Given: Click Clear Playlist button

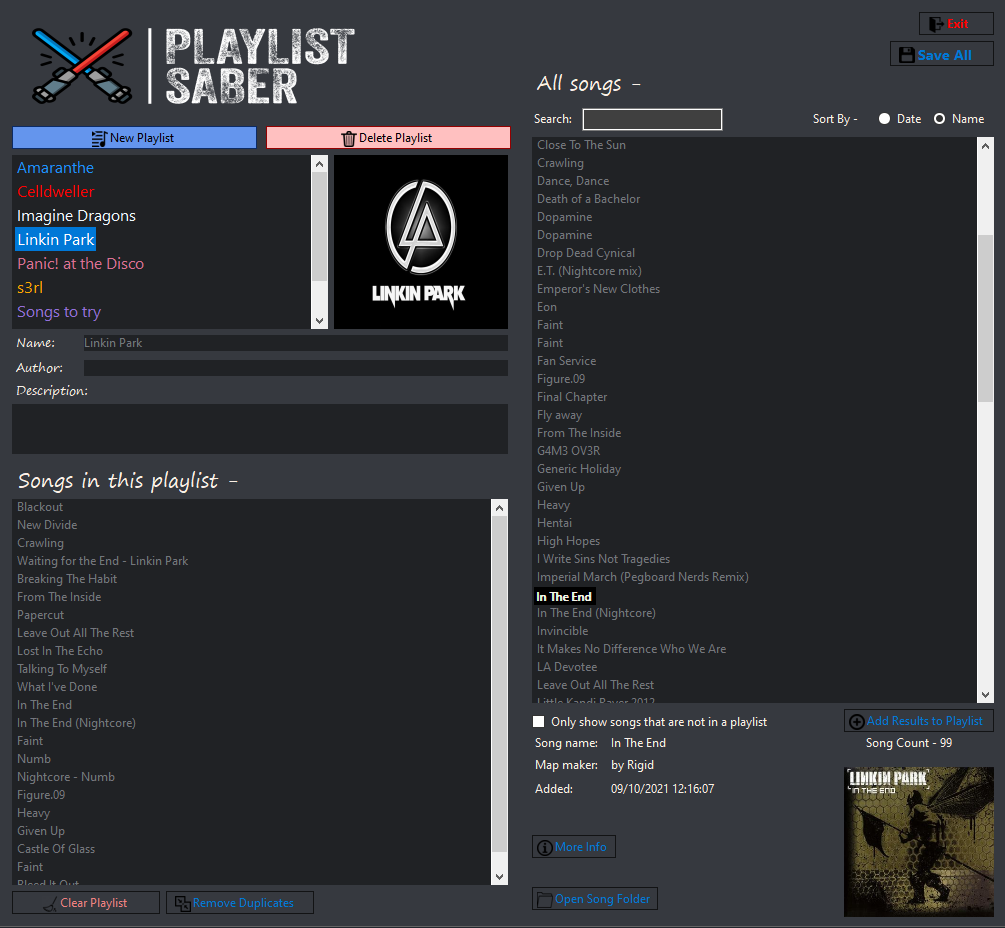Looking at the screenshot, I should 86,902.
